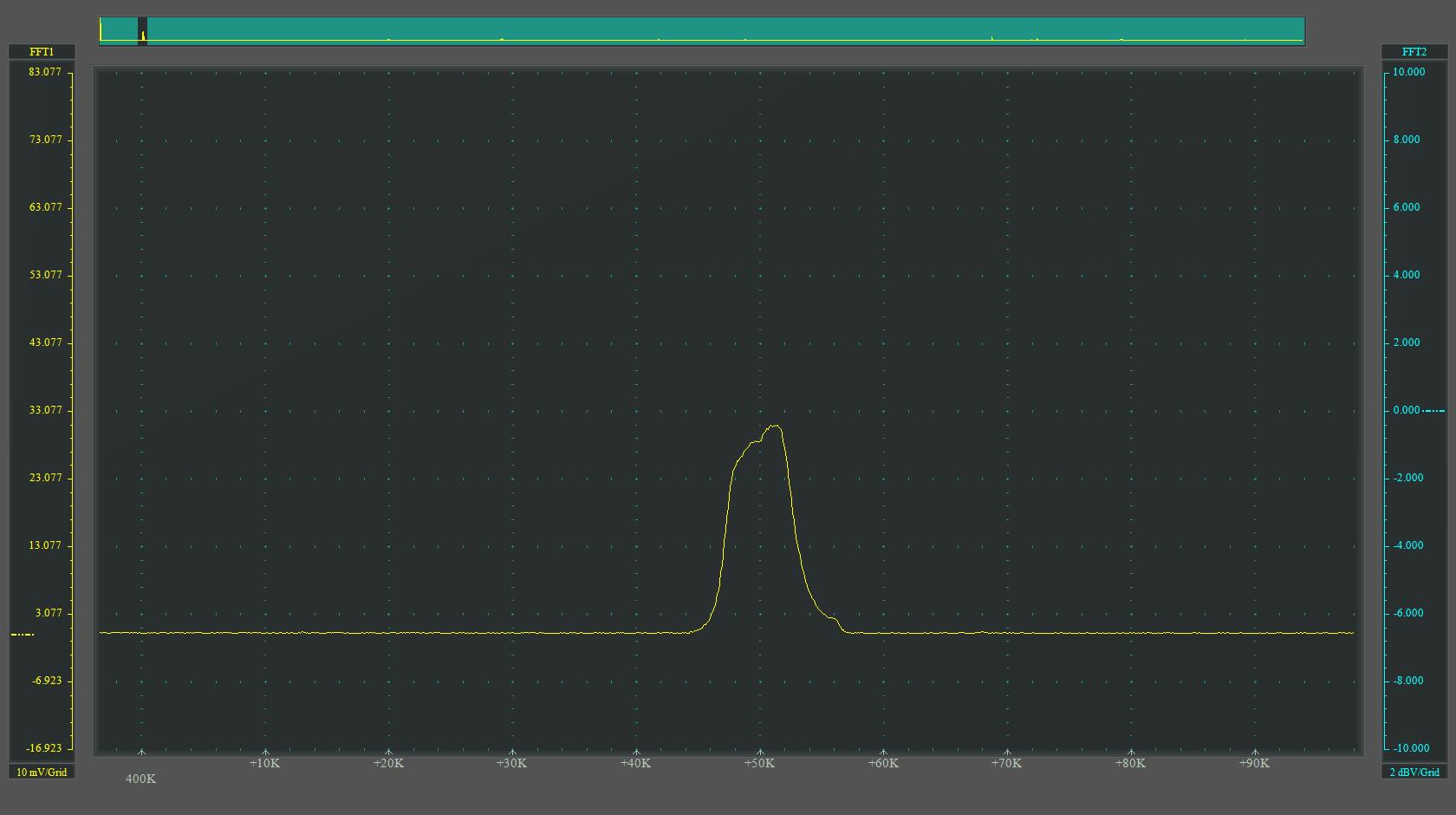Screen dimensions: 1456x815
Task: Click the +70K frequency tick label
Action: [1006, 763]
